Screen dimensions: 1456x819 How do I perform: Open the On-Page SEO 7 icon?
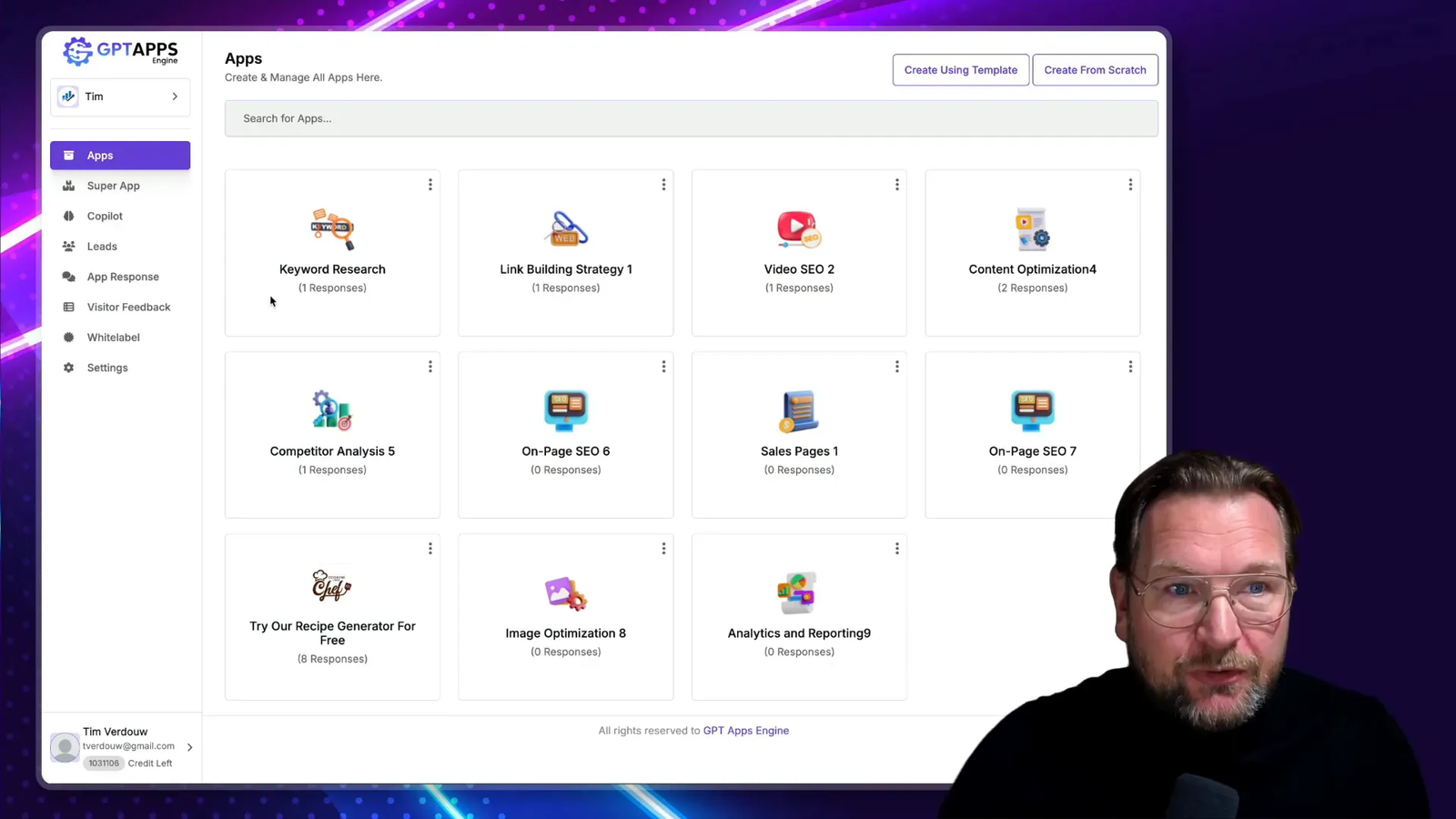tap(1033, 411)
